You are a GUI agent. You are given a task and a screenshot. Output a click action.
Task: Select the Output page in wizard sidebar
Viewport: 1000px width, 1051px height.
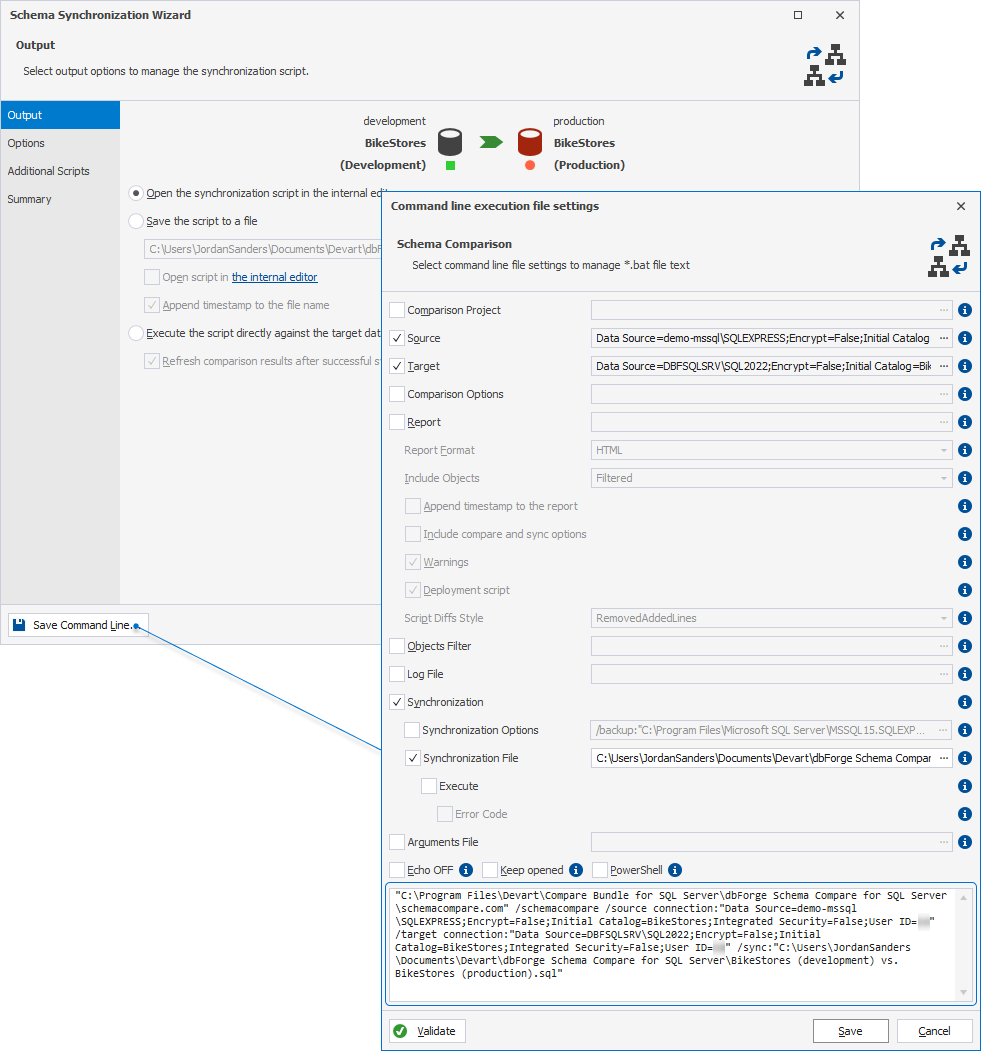60,115
